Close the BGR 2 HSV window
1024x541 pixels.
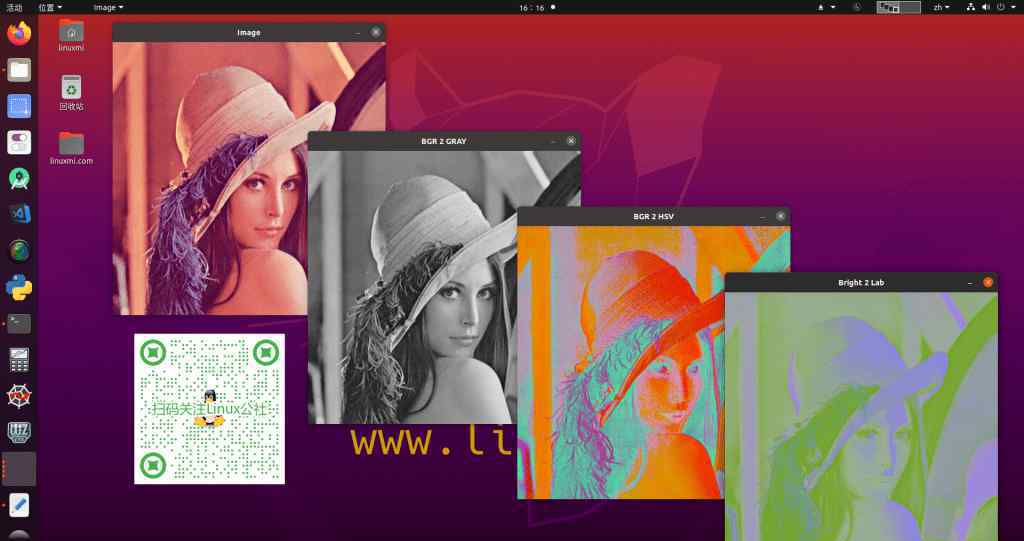pyautogui.click(x=781, y=216)
